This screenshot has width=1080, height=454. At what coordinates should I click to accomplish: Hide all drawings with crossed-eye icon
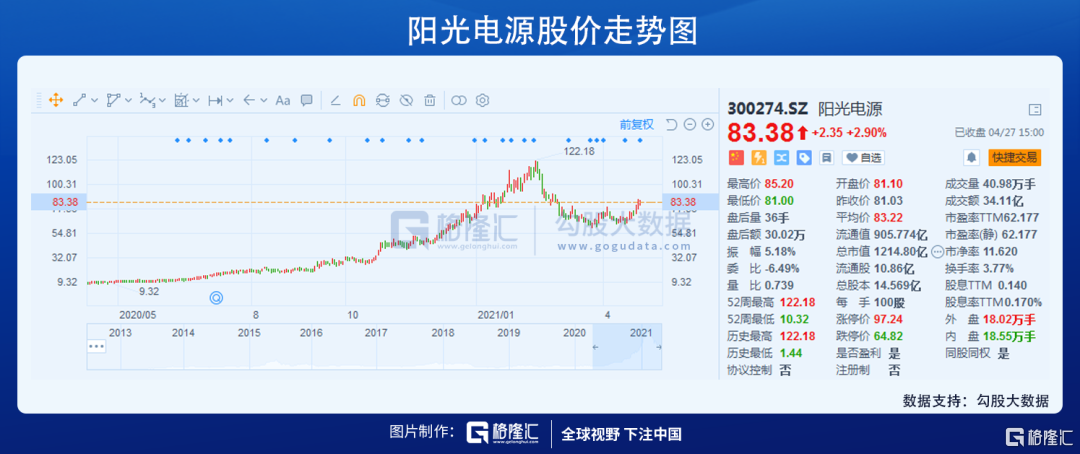pyautogui.click(x=406, y=101)
